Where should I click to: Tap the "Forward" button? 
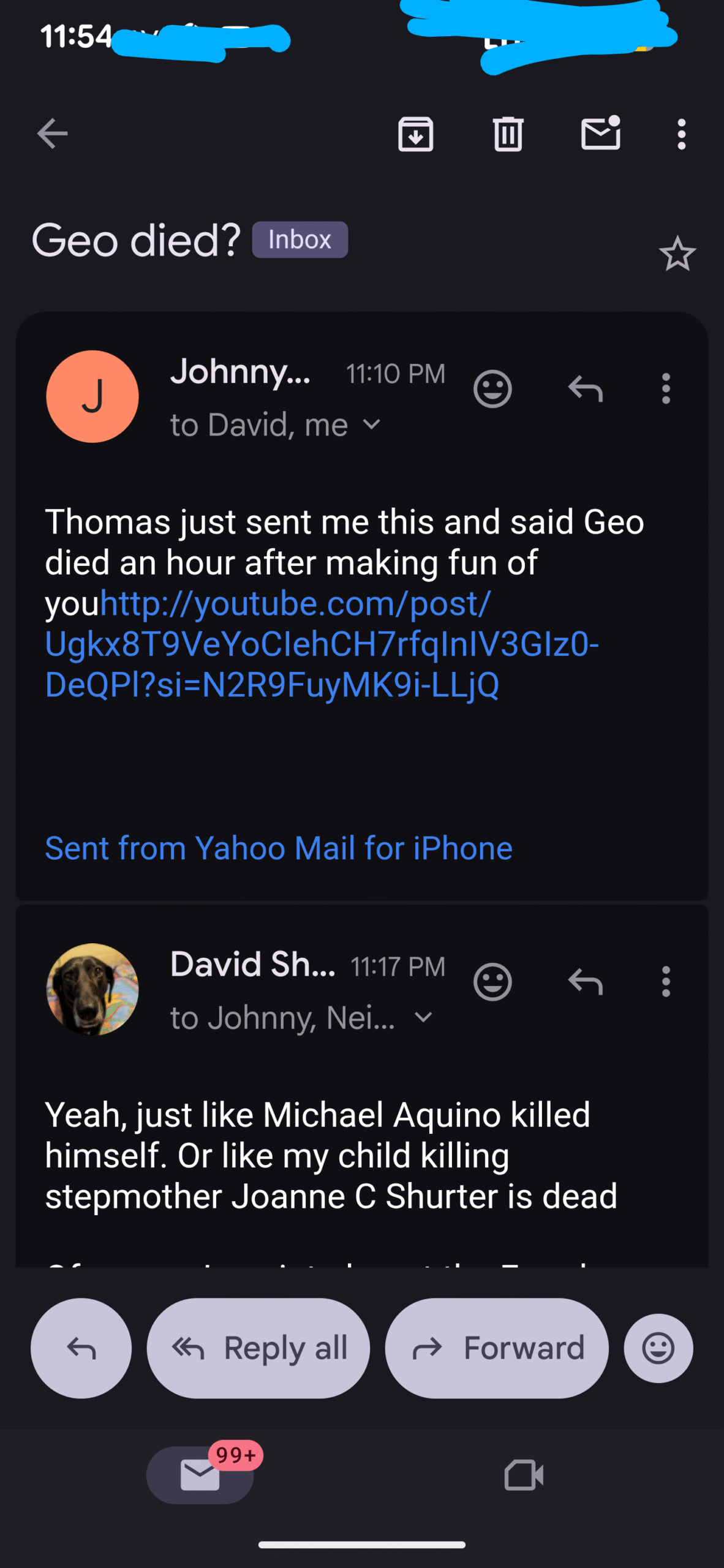[497, 1348]
